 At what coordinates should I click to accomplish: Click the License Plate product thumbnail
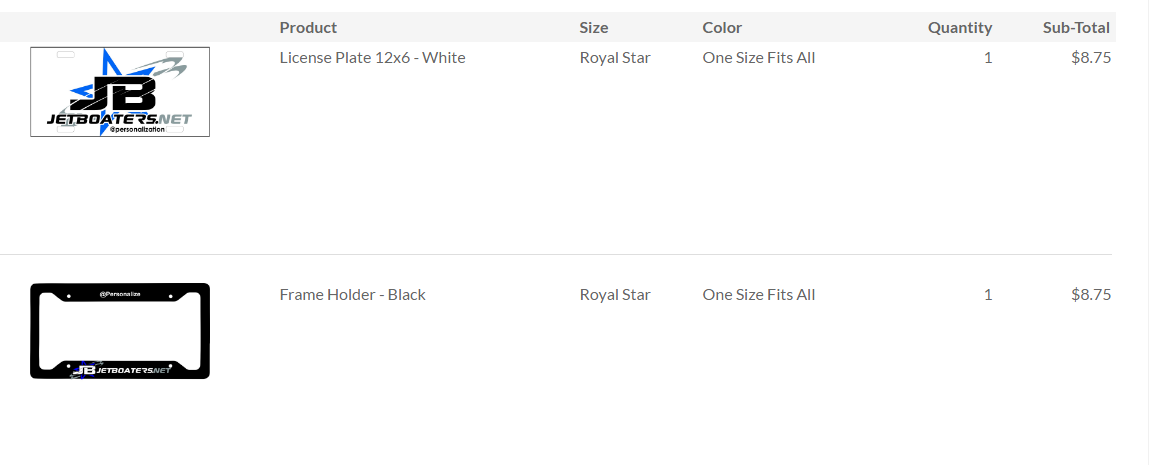[120, 92]
